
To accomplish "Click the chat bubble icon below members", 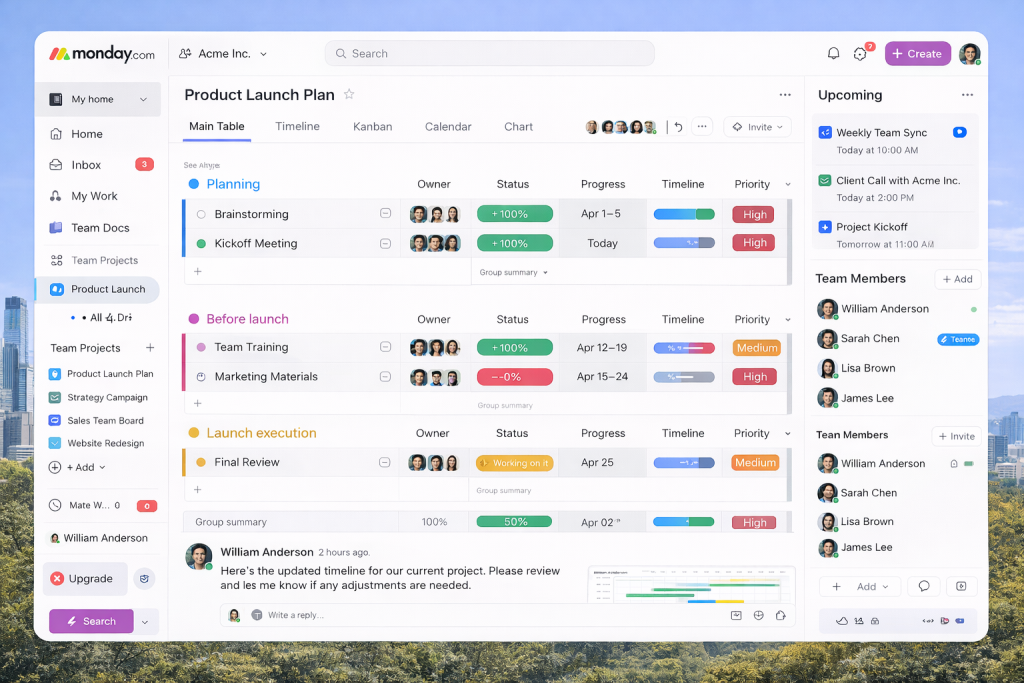I will click(923, 587).
